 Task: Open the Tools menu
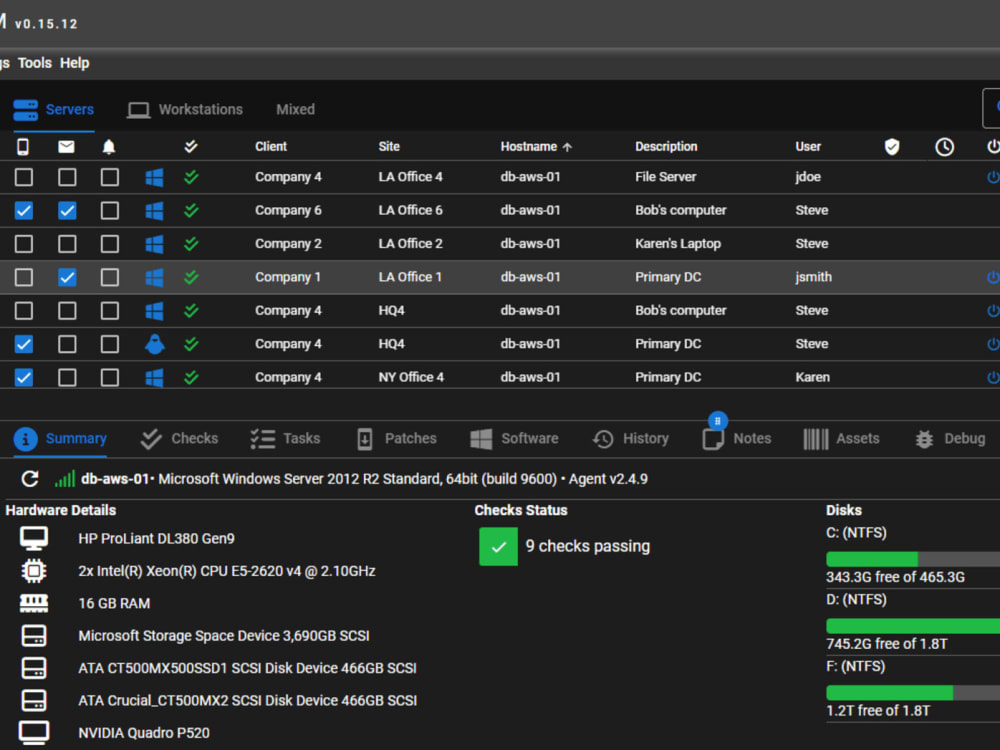click(x=35, y=62)
